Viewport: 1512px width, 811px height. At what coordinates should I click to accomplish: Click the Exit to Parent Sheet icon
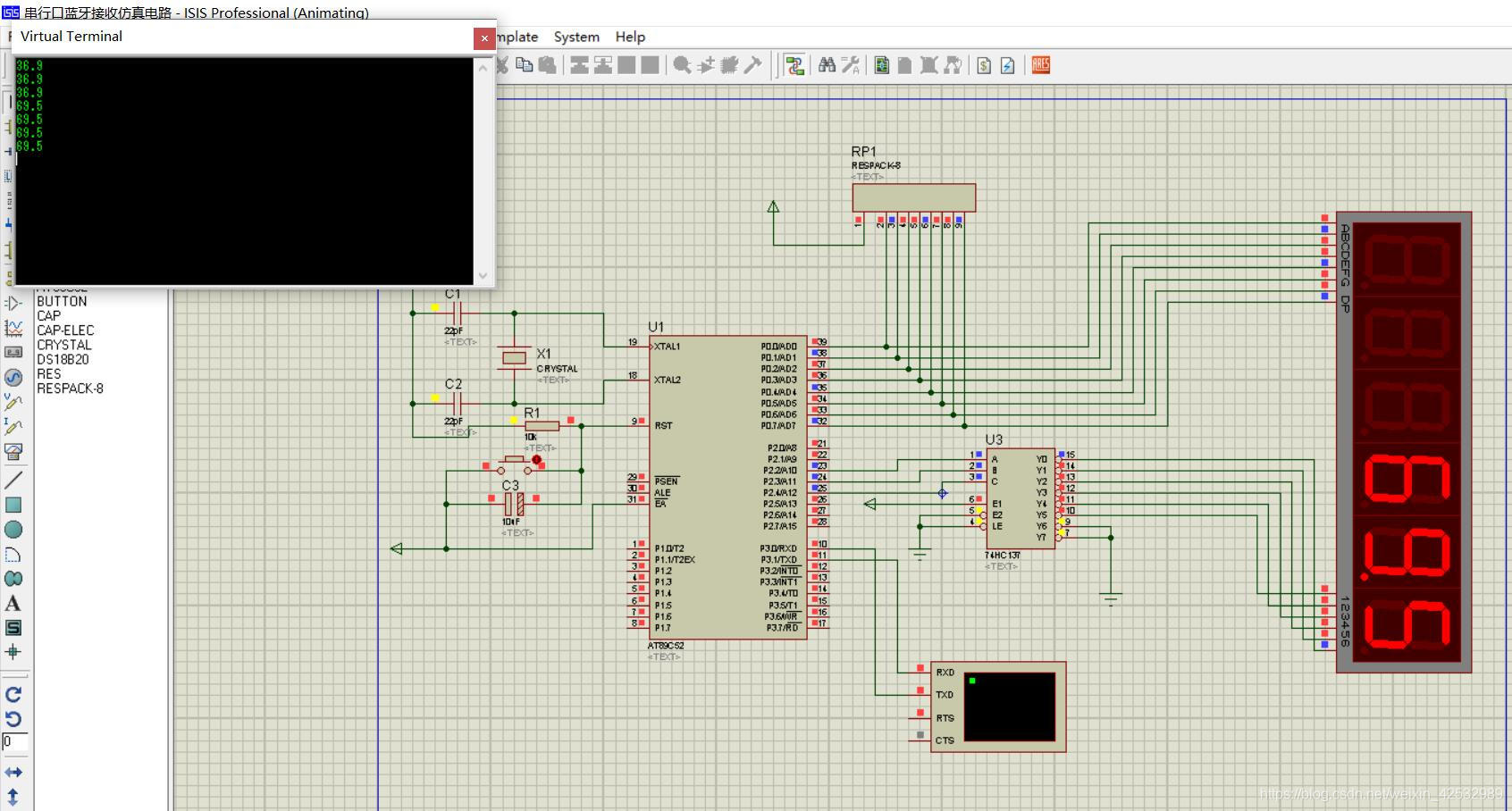point(953,65)
